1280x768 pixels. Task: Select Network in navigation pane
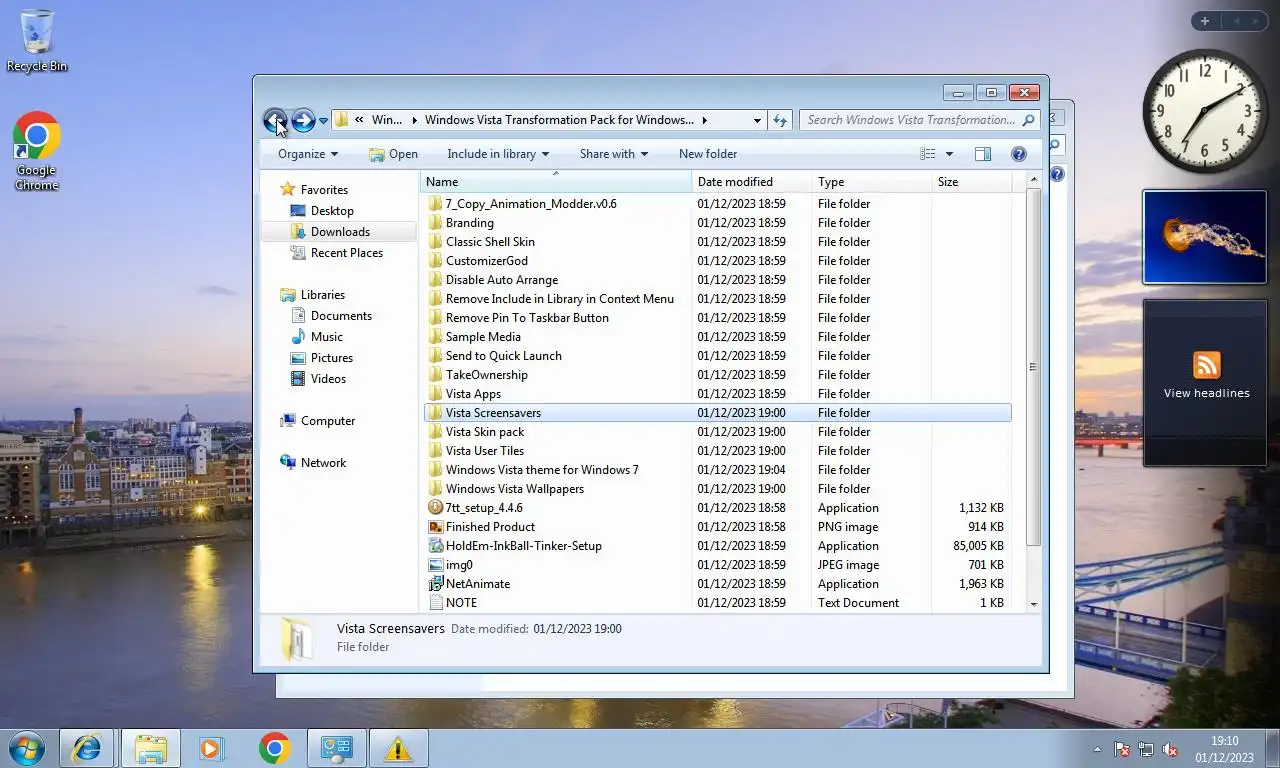[313, 463]
